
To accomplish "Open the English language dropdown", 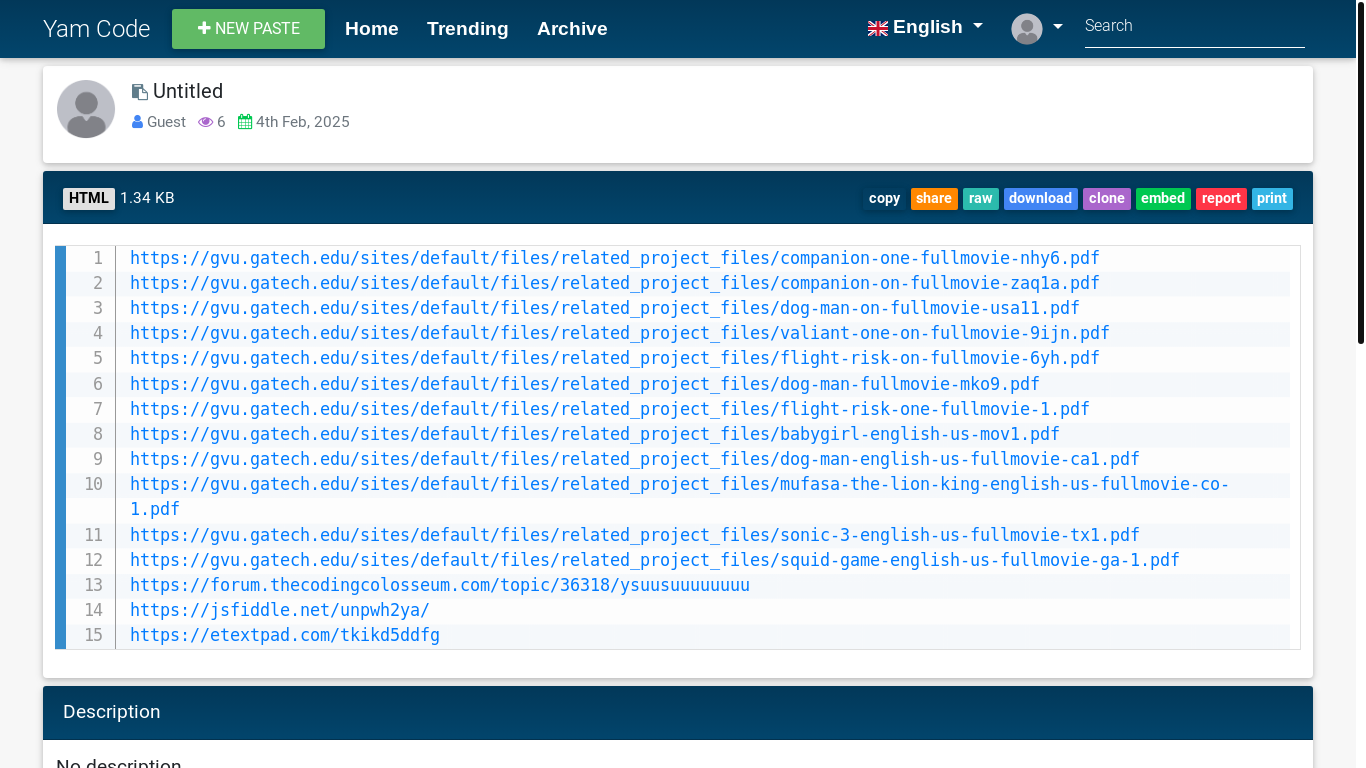I will [925, 28].
